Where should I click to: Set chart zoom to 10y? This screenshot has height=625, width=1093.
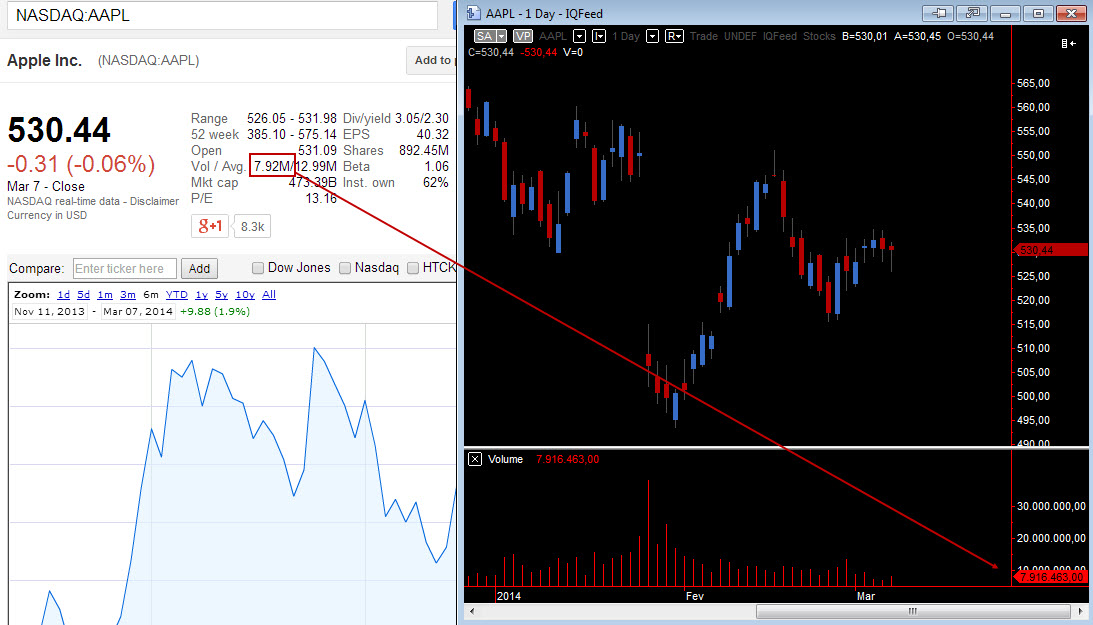tap(245, 295)
